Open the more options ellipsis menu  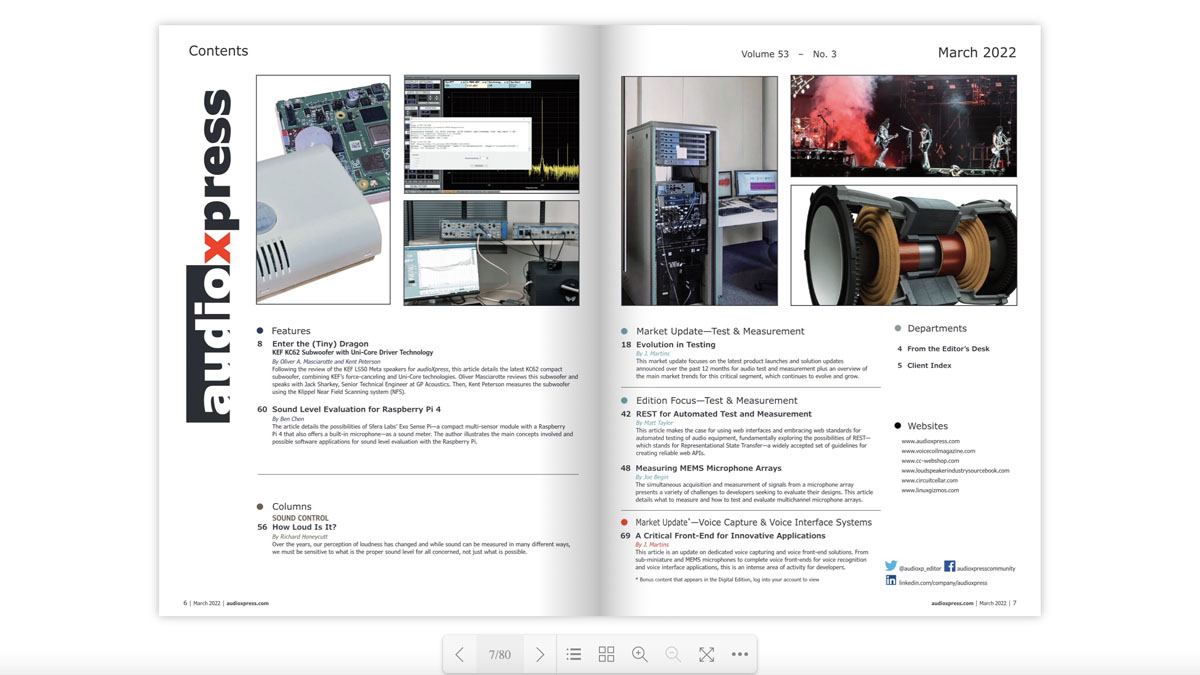point(740,655)
